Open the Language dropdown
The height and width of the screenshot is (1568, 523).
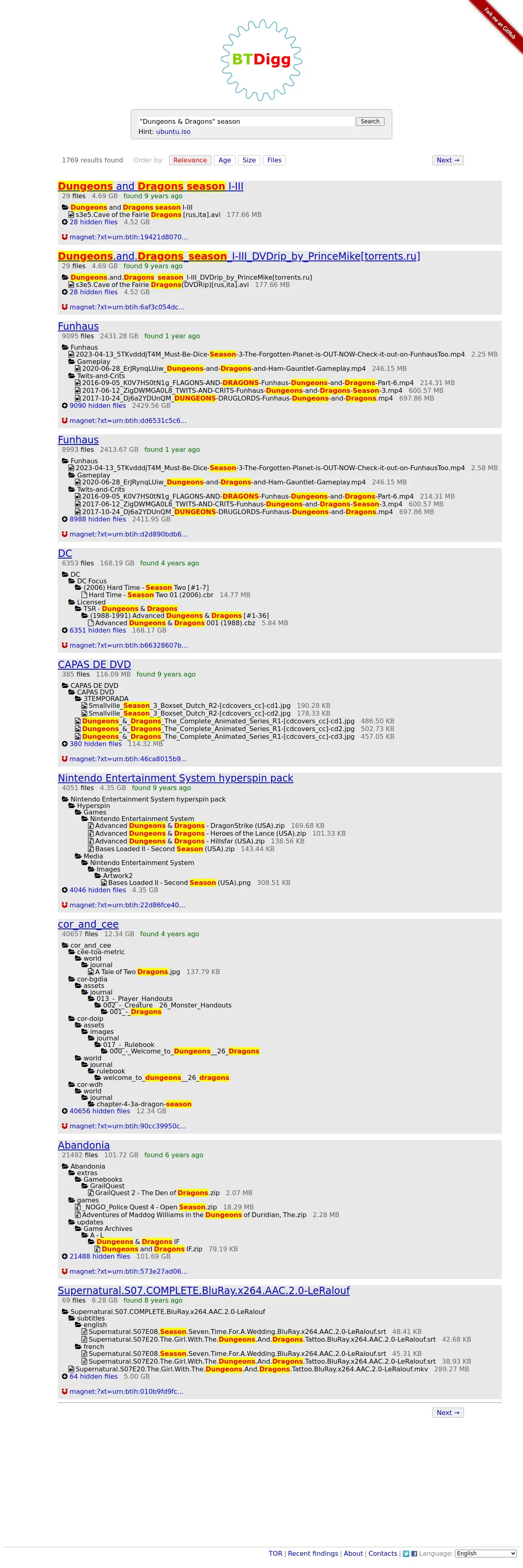pyautogui.click(x=485, y=1553)
